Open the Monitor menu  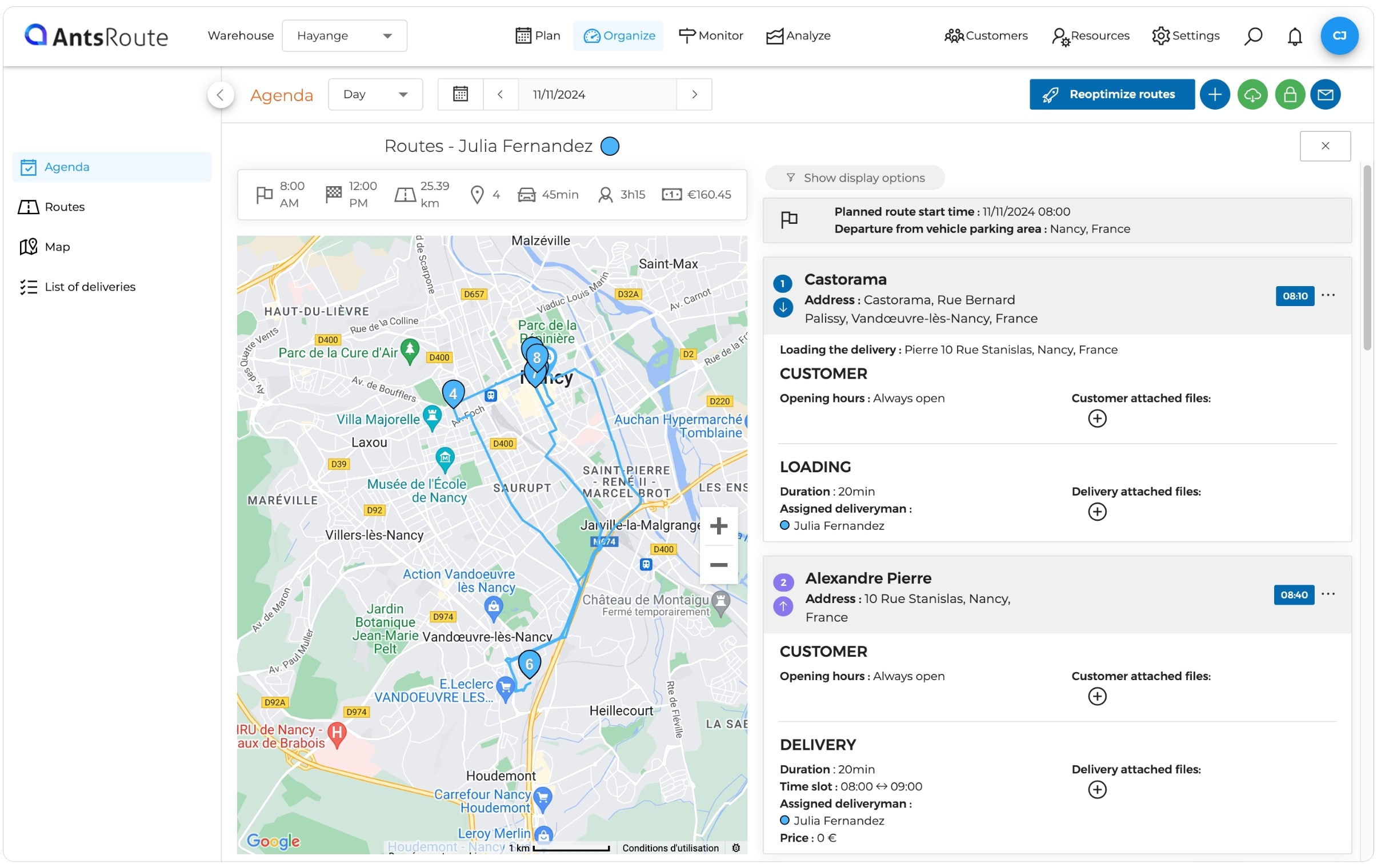(711, 35)
